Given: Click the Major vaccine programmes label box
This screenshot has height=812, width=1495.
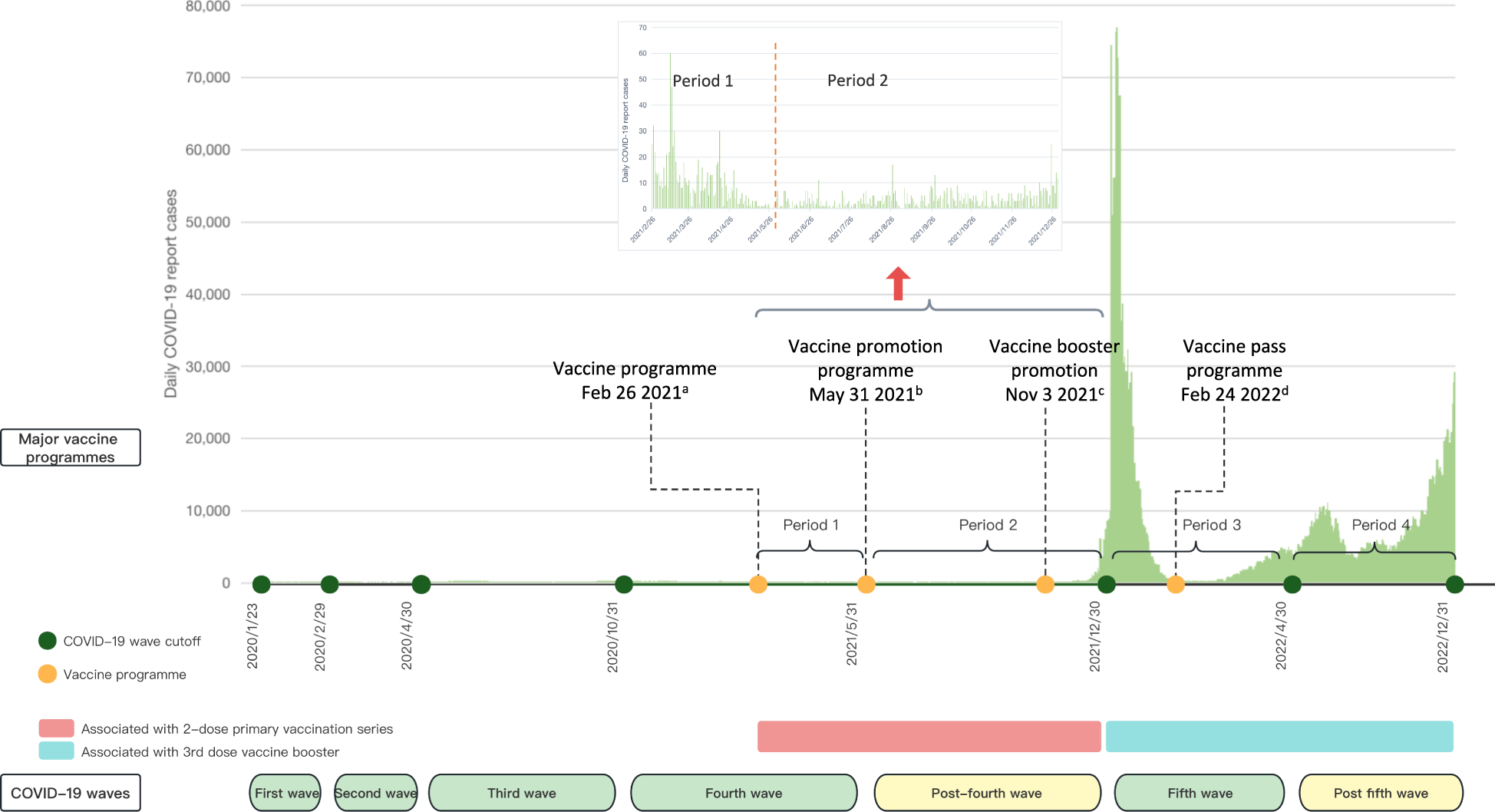Looking at the screenshot, I should [71, 447].
